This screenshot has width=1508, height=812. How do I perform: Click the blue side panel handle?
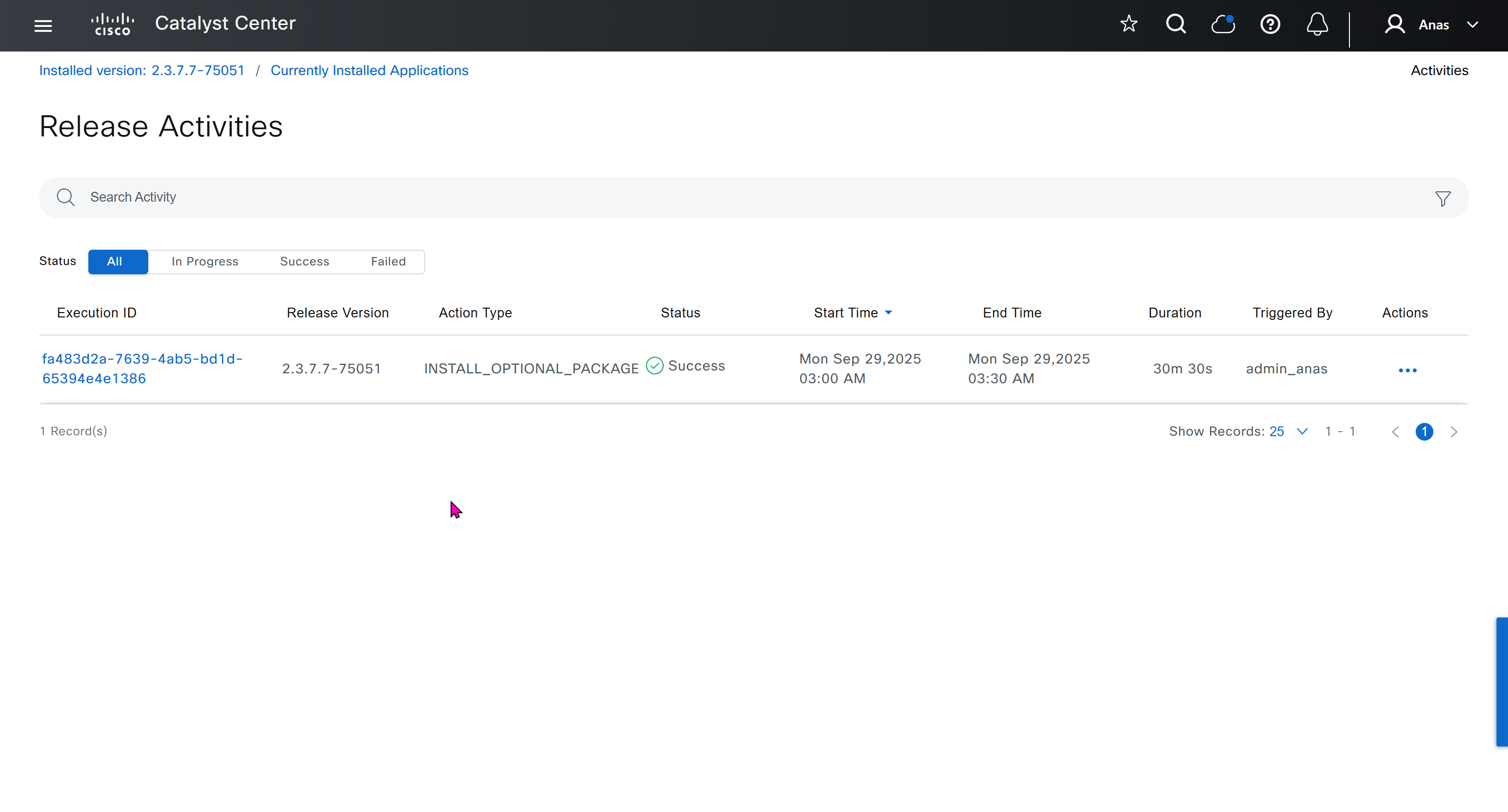tap(1502, 681)
